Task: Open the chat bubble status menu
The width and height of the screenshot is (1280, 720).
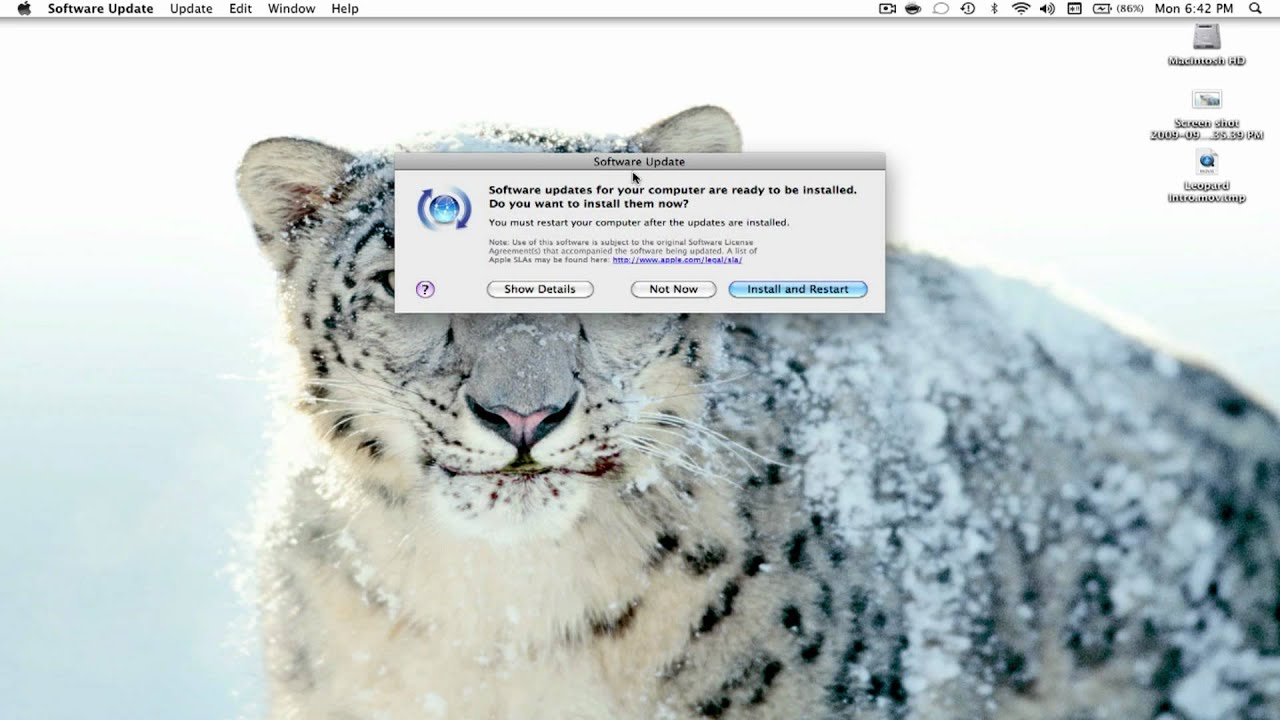Action: click(940, 8)
